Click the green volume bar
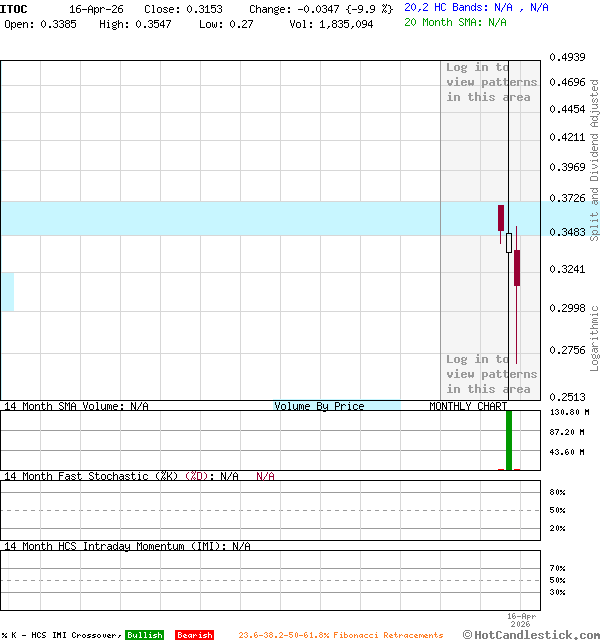This screenshot has width=600, height=640. tap(509, 440)
